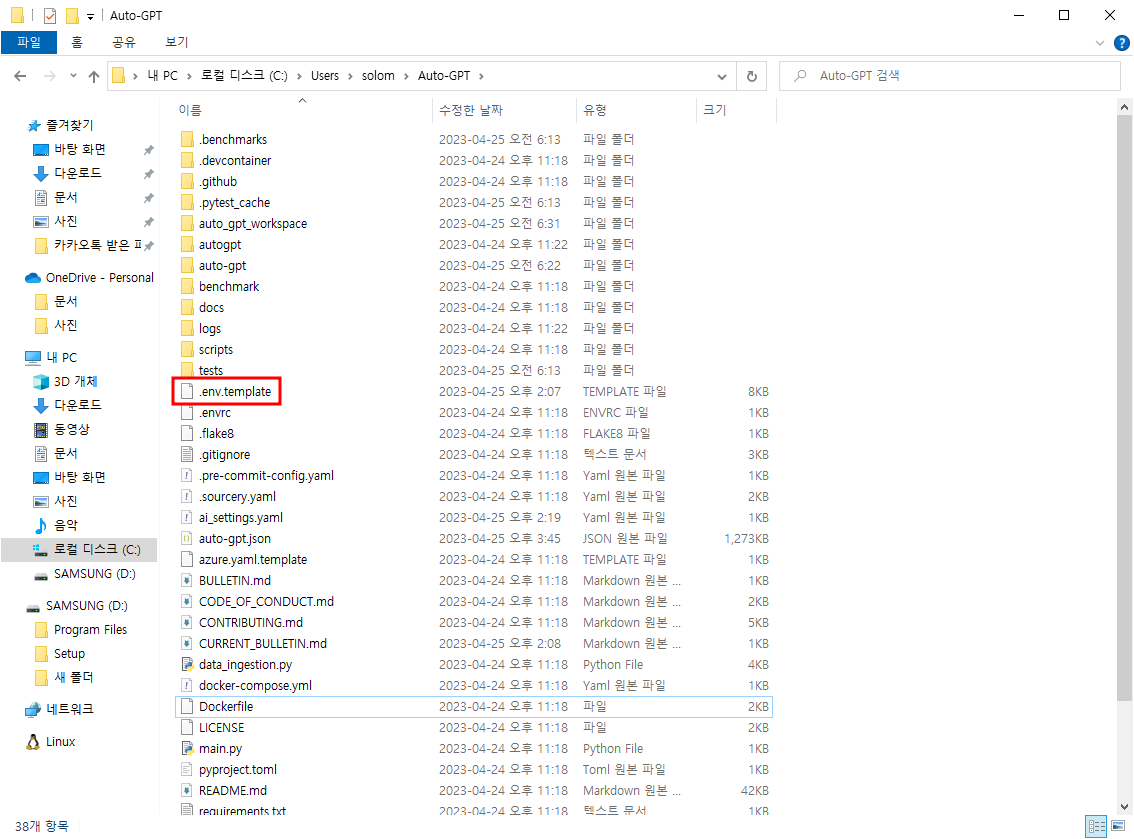Screen dimensions: 1134x839
Task: Click 'solom' in address breadcrumb
Action: [378, 76]
